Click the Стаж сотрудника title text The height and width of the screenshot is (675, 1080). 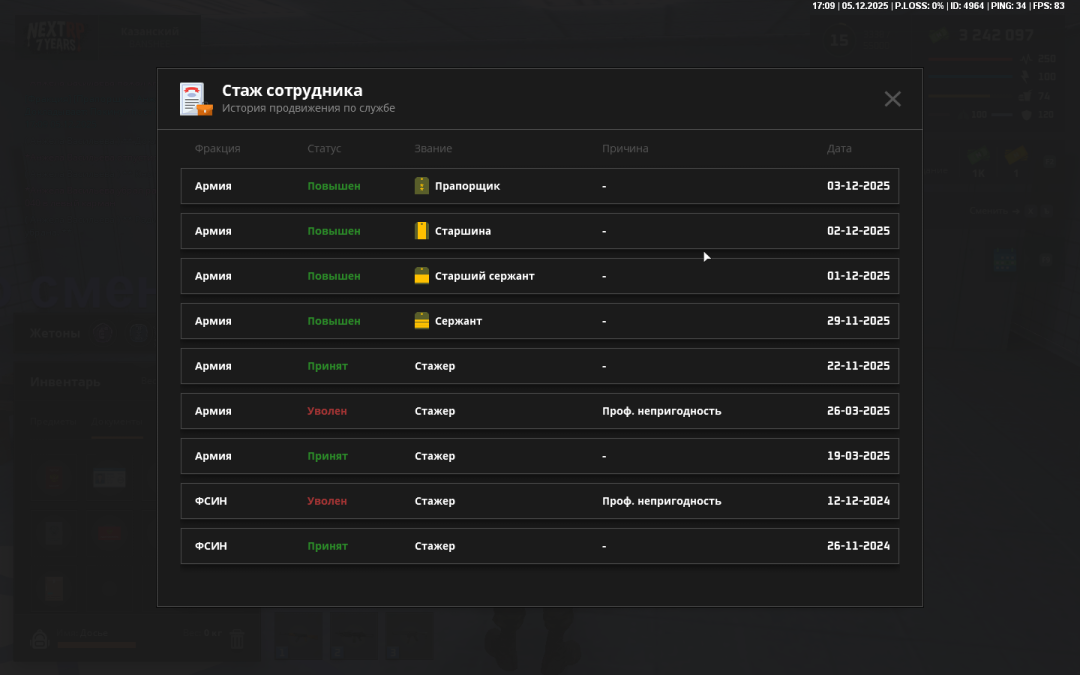[x=292, y=91]
